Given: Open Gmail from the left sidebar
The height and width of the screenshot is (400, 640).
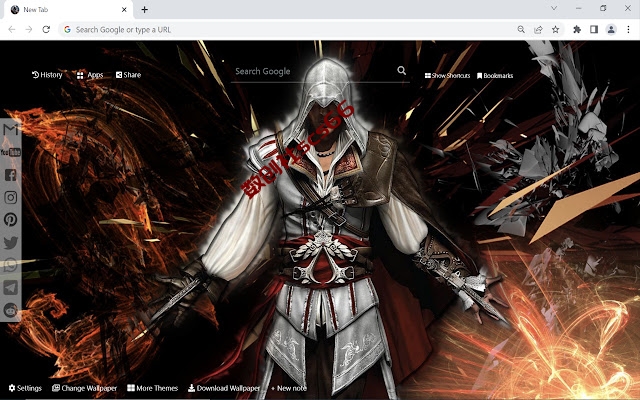Looking at the screenshot, I should point(11,130).
